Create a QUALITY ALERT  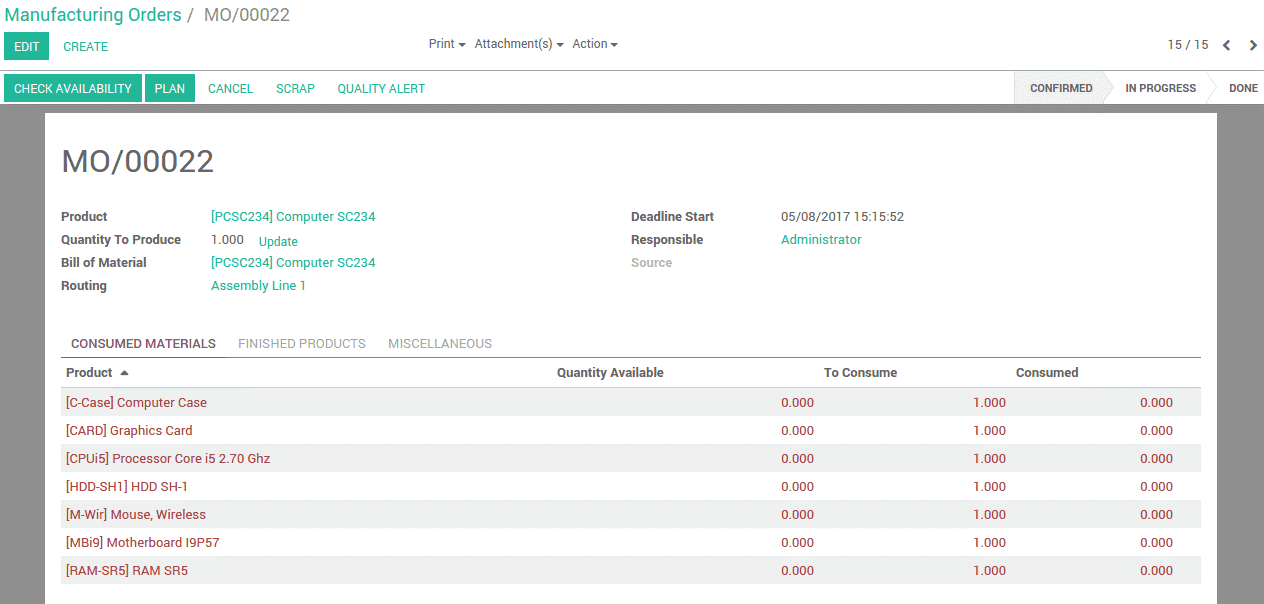381,88
